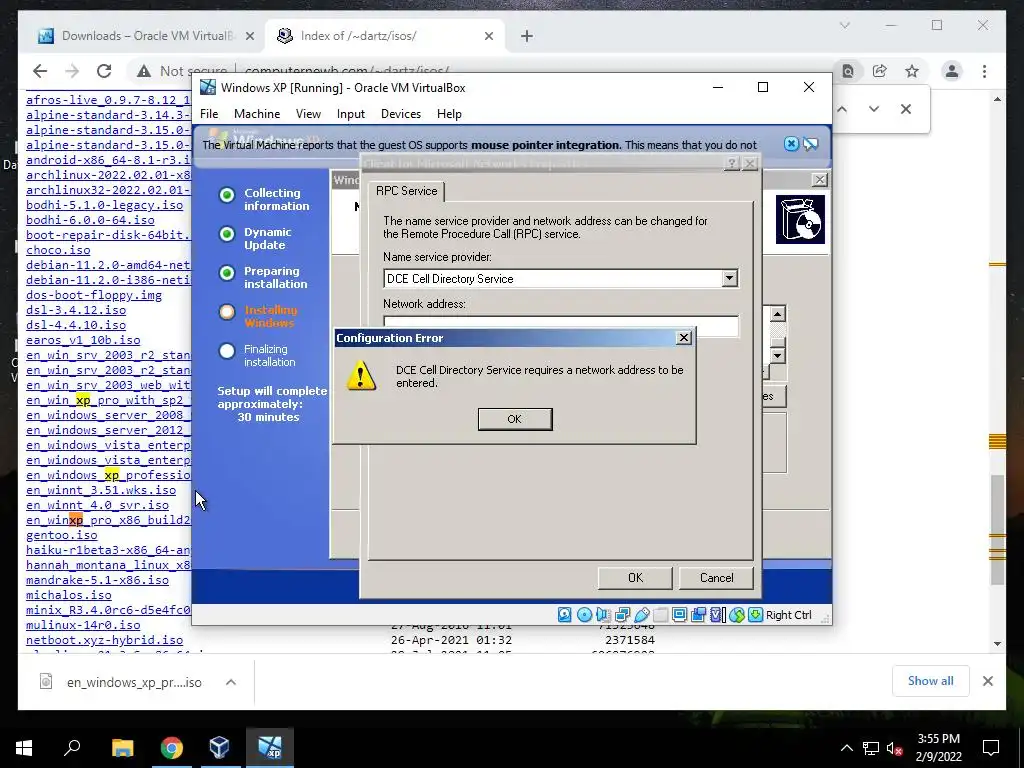Click the find-in-page search icon in address bar

848,71
